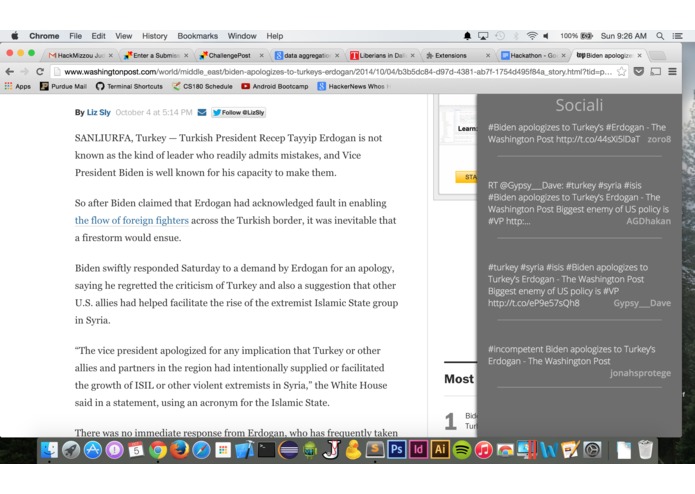Open the CS180 Schedule bookmark
Screen dimensions: 695x494
[202, 86]
